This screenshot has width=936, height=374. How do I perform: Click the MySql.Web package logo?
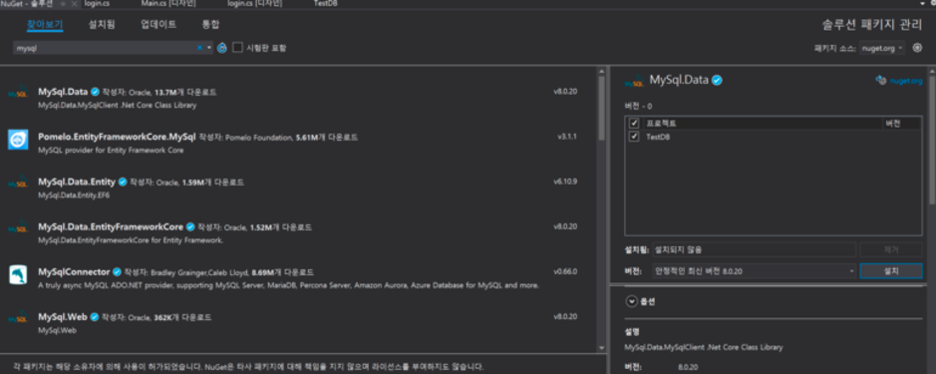pyautogui.click(x=17, y=318)
